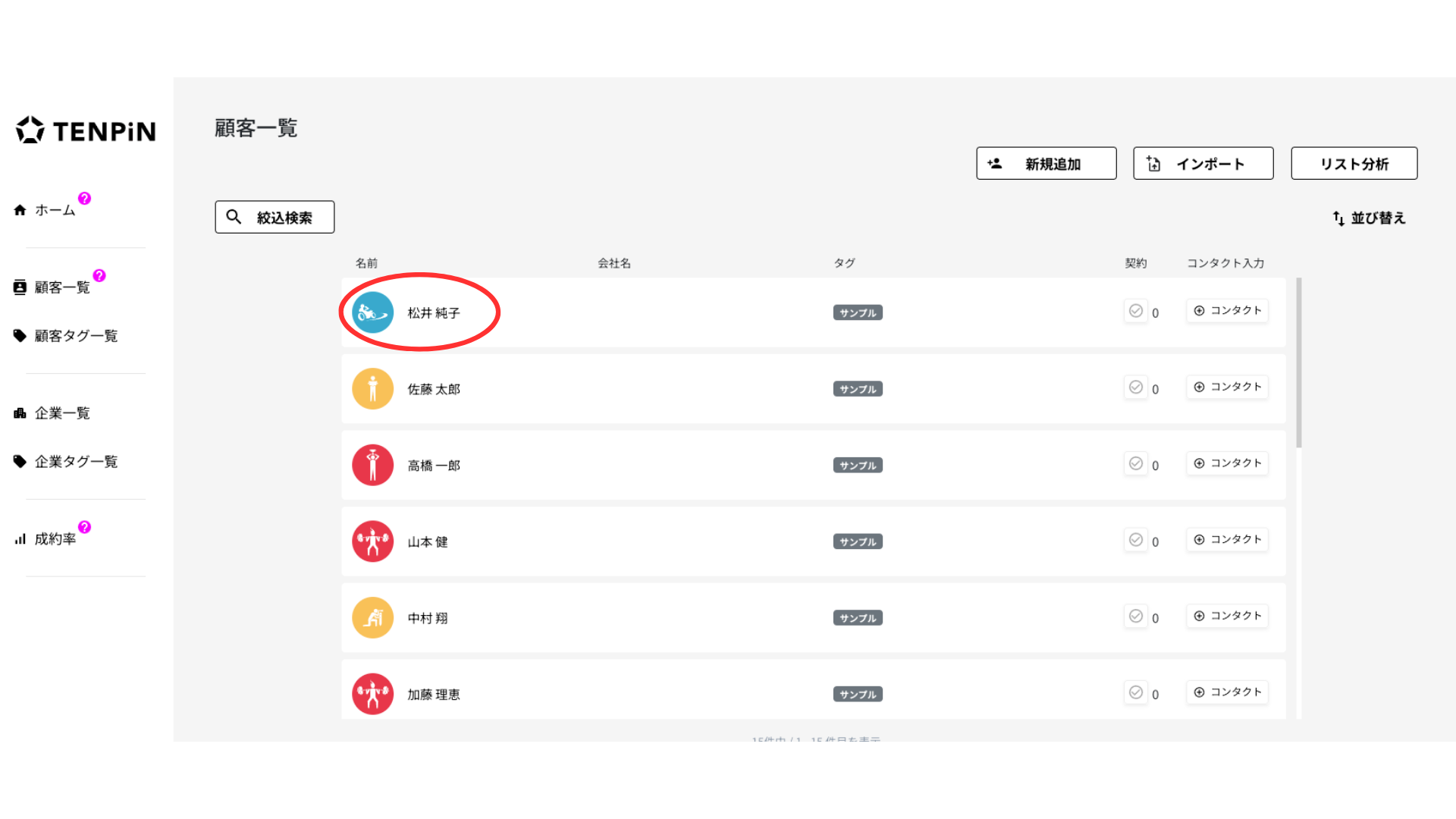The width and height of the screenshot is (1456, 819).
Task: Click the TENPiN logo
Action: 86,130
